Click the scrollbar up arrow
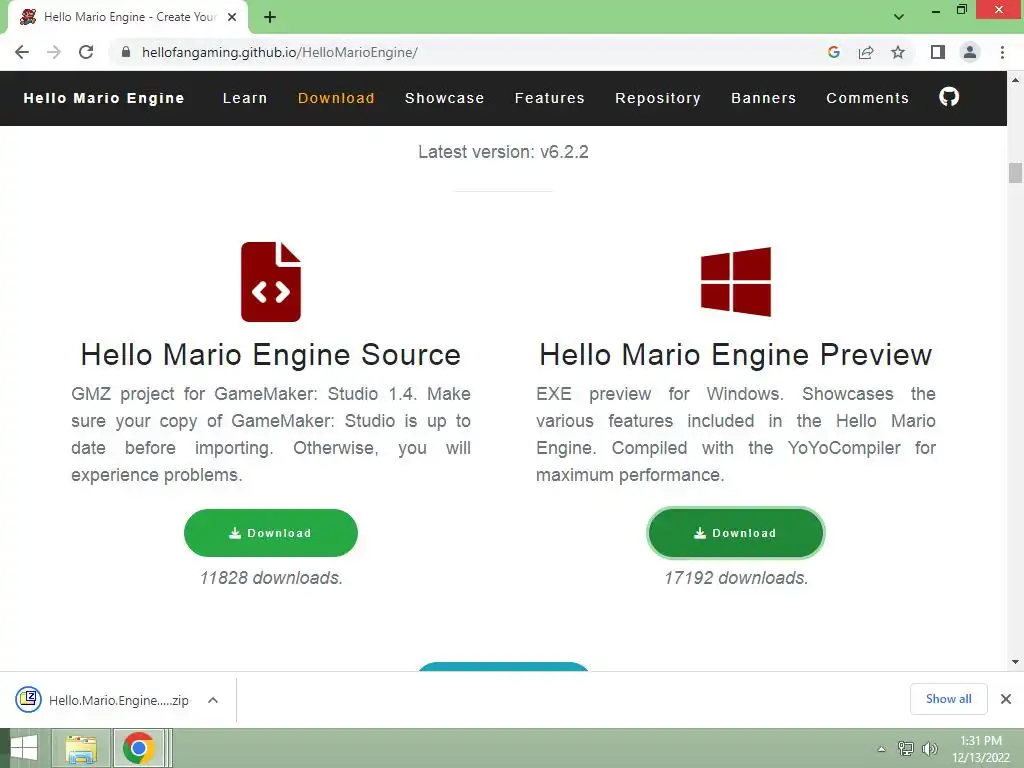This screenshot has height=768, width=1024. [x=1015, y=80]
